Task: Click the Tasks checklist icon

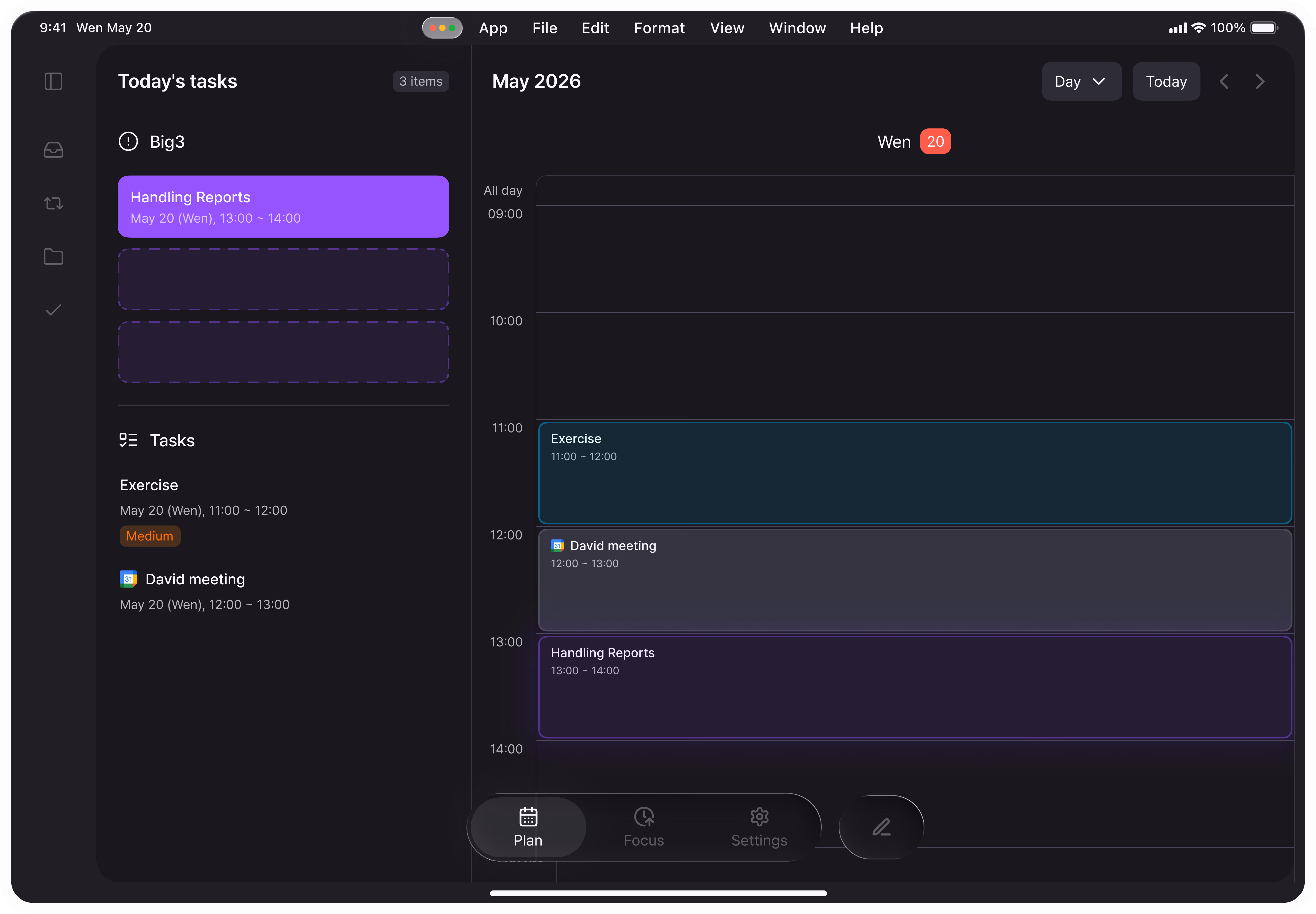Action: (128, 440)
